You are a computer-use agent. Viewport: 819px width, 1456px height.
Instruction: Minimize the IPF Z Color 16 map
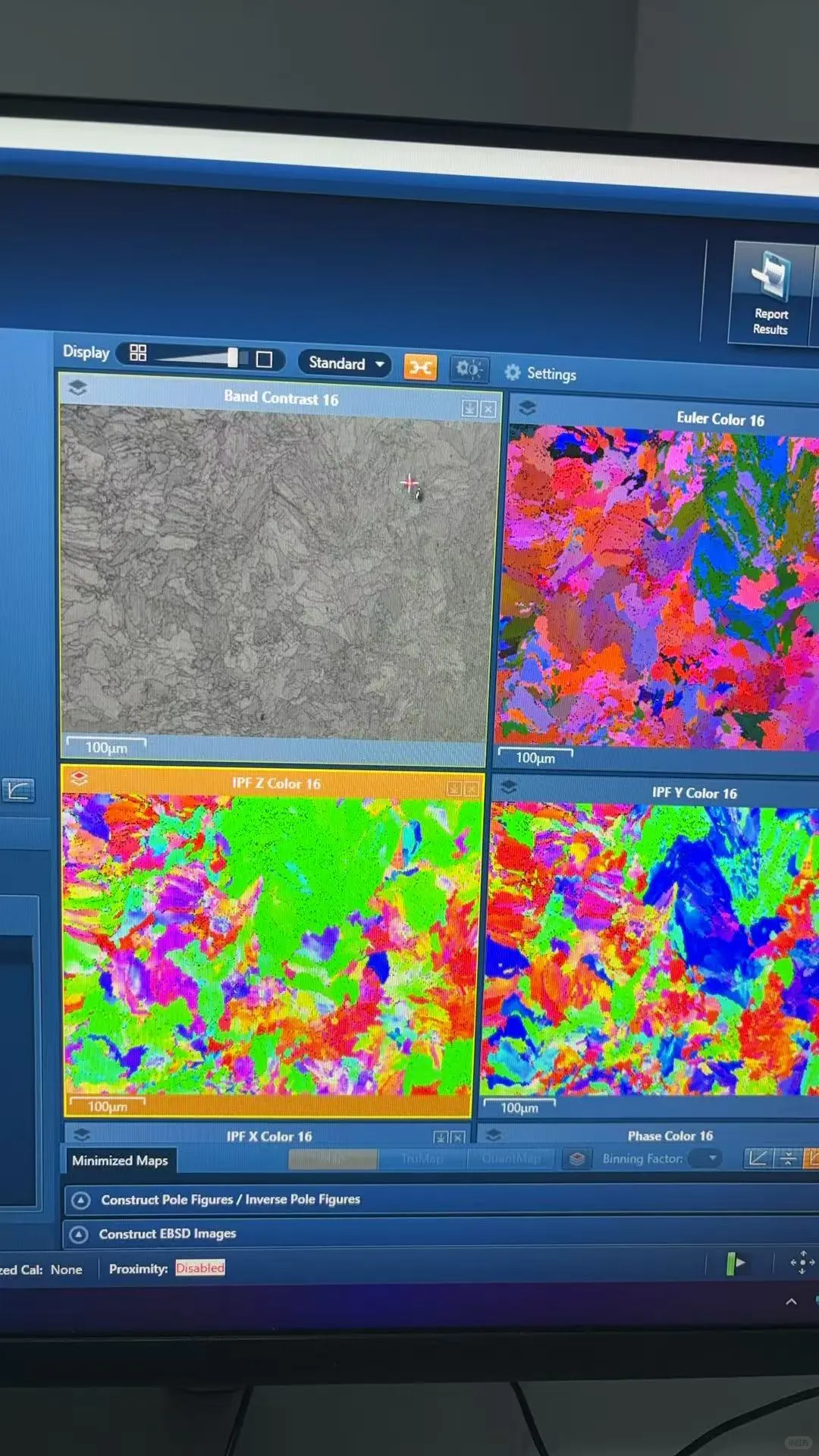click(454, 789)
